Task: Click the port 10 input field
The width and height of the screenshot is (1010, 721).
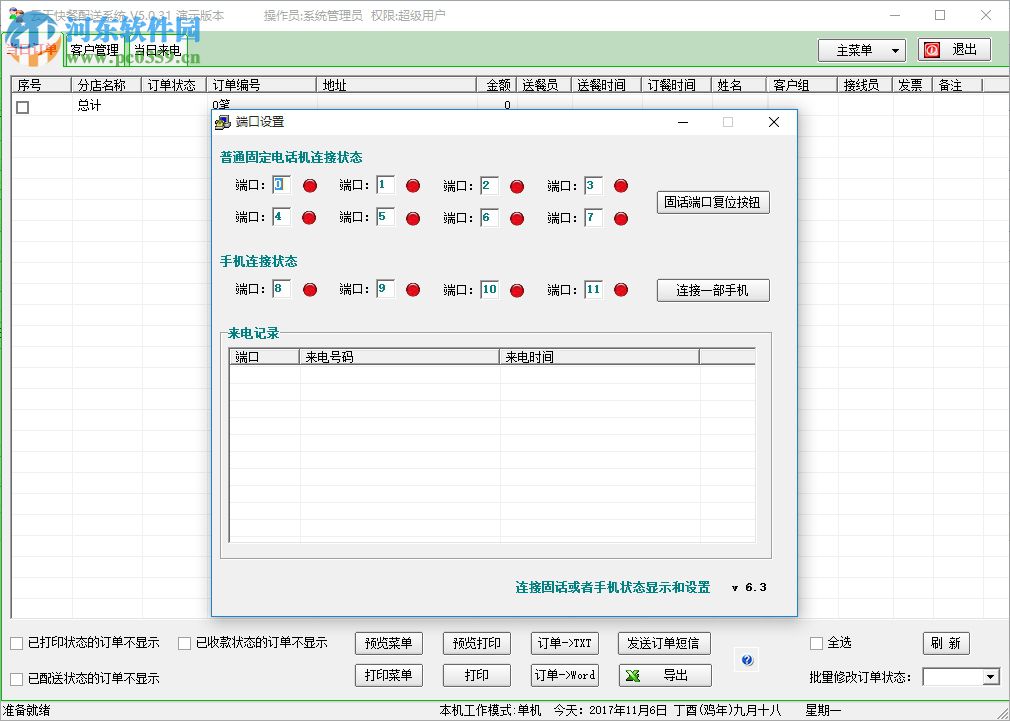Action: [x=490, y=289]
